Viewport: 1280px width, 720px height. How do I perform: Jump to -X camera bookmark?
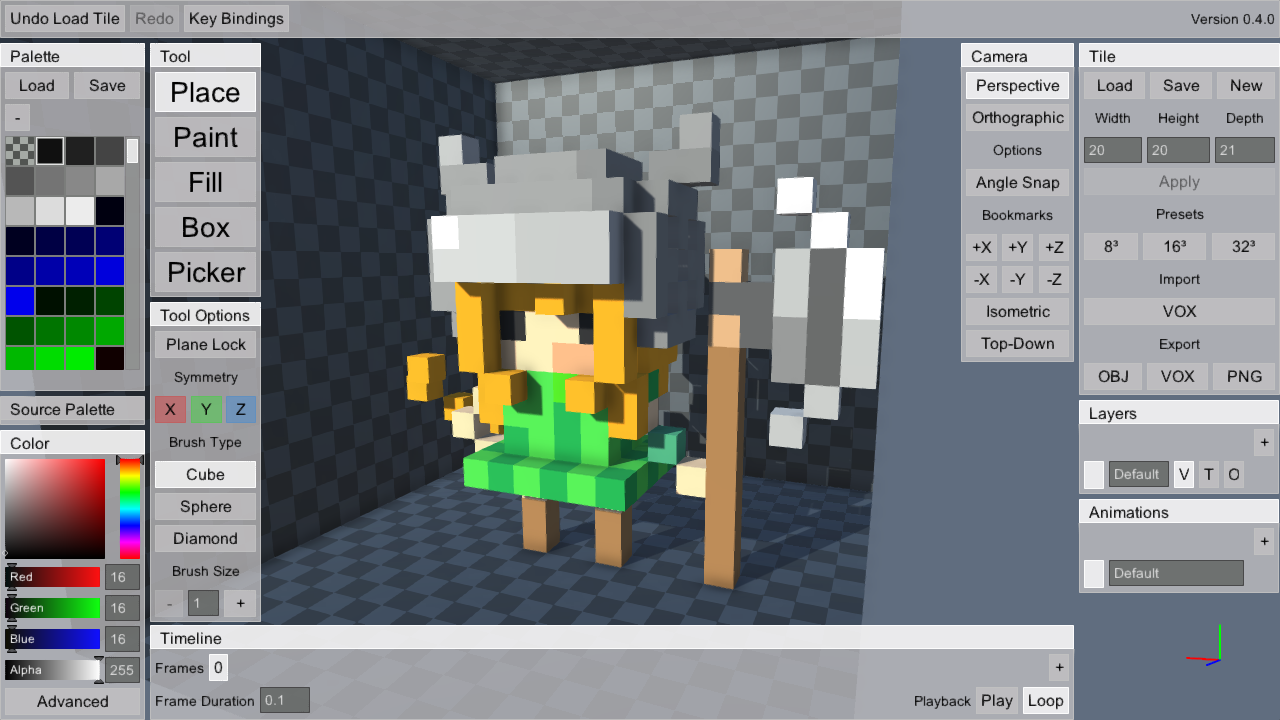(982, 279)
